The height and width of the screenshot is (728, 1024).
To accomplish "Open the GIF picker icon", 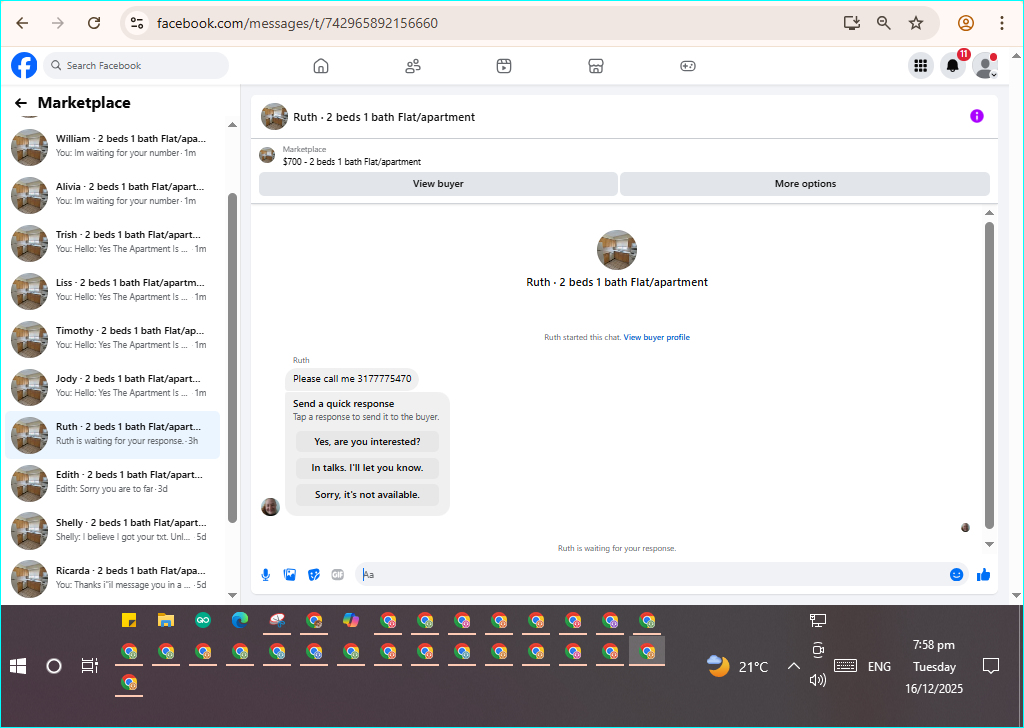I will 338,575.
